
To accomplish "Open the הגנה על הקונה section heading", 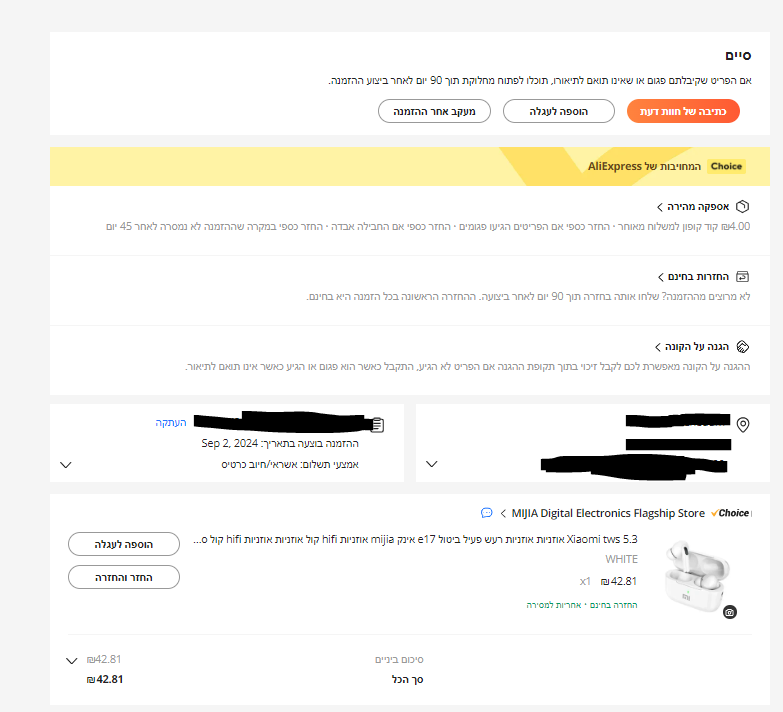I will [697, 346].
